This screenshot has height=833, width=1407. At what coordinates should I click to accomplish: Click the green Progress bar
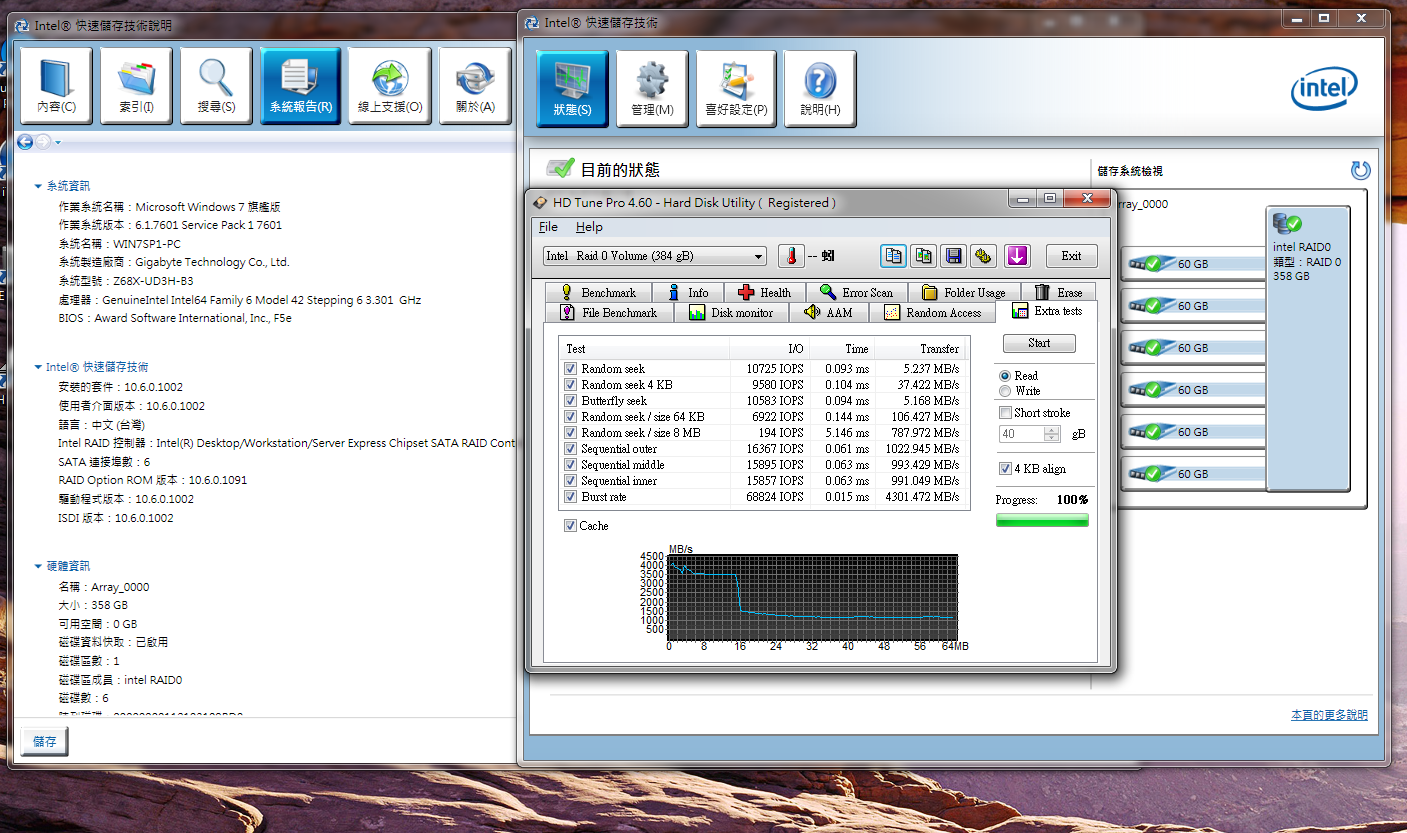click(x=1042, y=520)
